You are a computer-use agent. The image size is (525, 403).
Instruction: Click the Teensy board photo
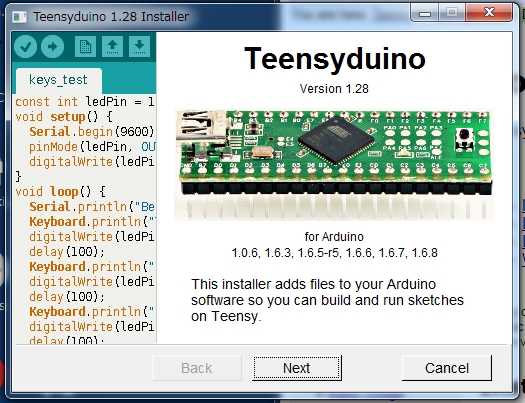pyautogui.click(x=334, y=164)
